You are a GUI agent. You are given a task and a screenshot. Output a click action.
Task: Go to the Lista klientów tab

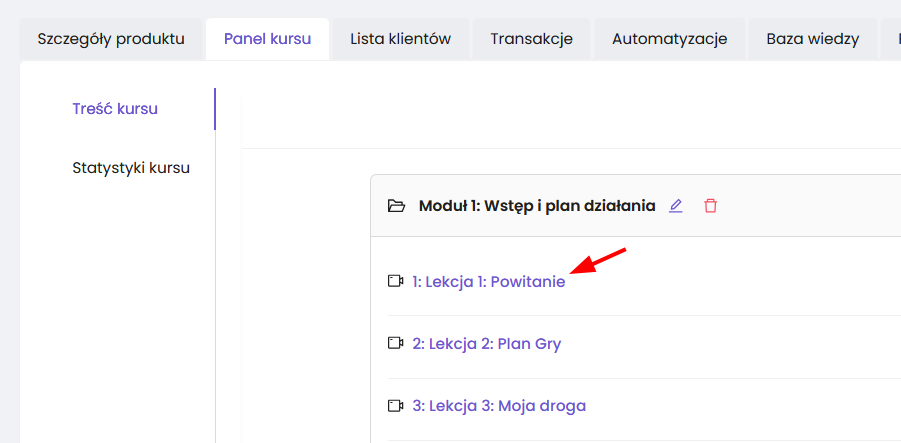pos(400,39)
